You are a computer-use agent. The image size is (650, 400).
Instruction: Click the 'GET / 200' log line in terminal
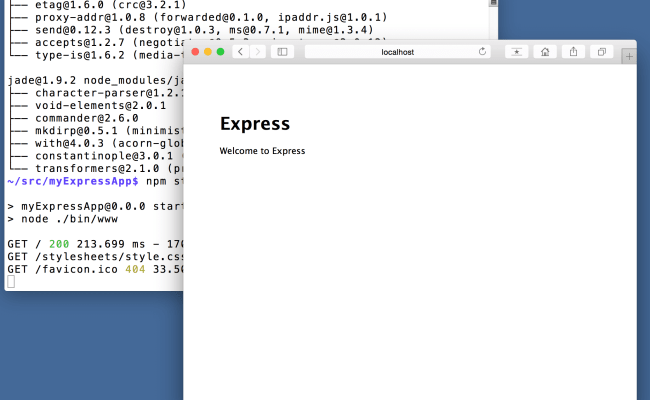pos(95,244)
